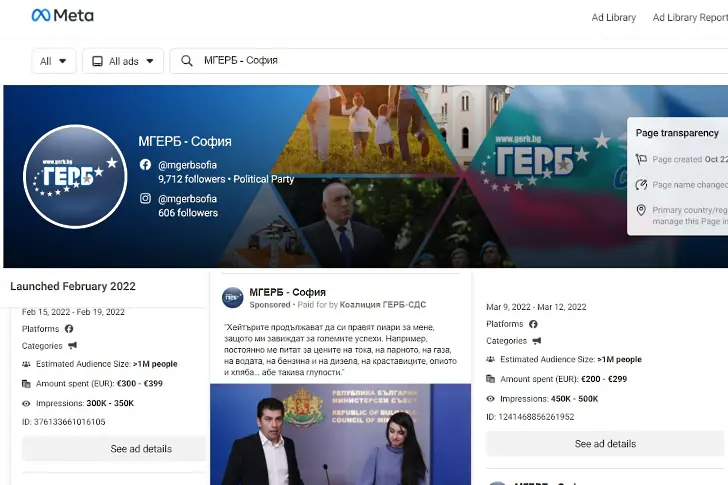728x485 pixels.
Task: Click amount spent icon in the €200 - €299 ad
Action: click(490, 379)
